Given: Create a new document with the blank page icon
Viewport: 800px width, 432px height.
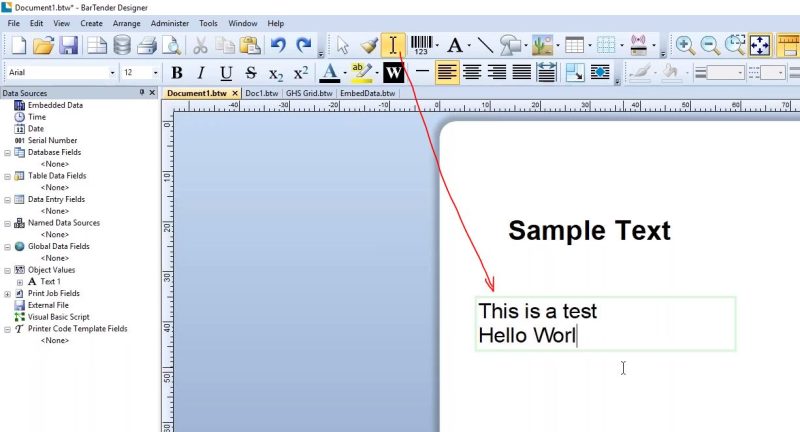Looking at the screenshot, I should (x=19, y=45).
